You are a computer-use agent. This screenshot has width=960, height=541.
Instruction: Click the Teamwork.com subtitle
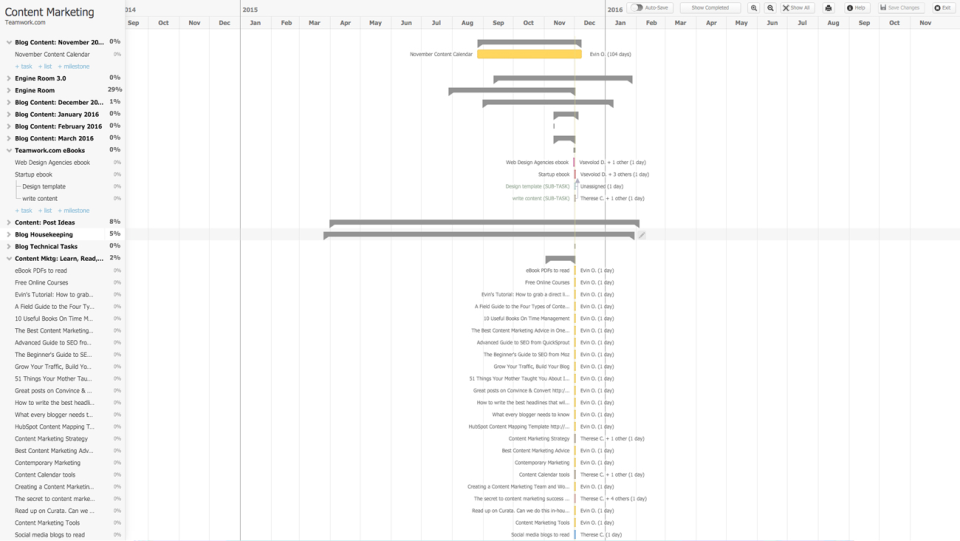(25, 23)
